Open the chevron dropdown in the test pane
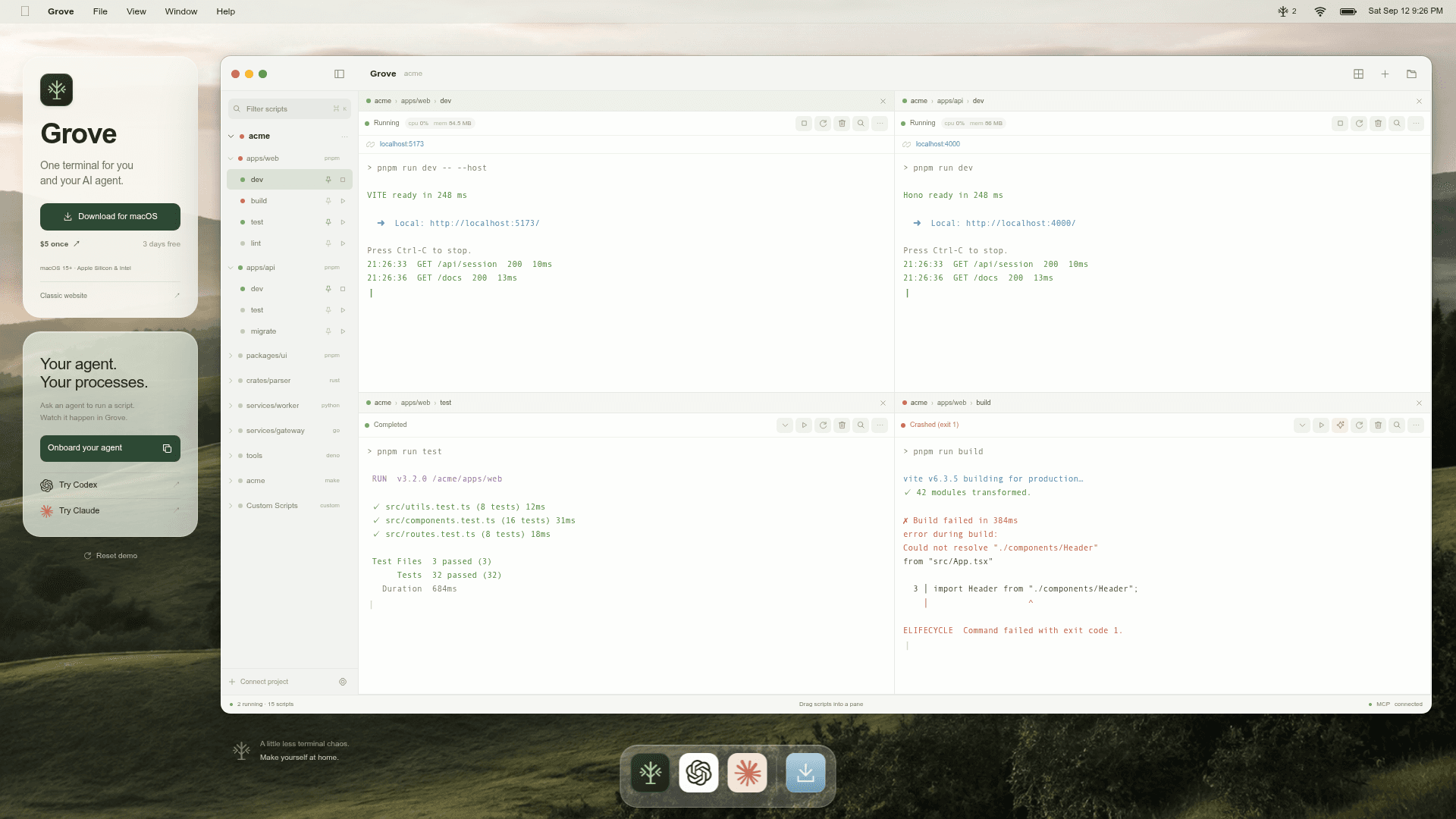The image size is (1456, 819). pyautogui.click(x=785, y=425)
